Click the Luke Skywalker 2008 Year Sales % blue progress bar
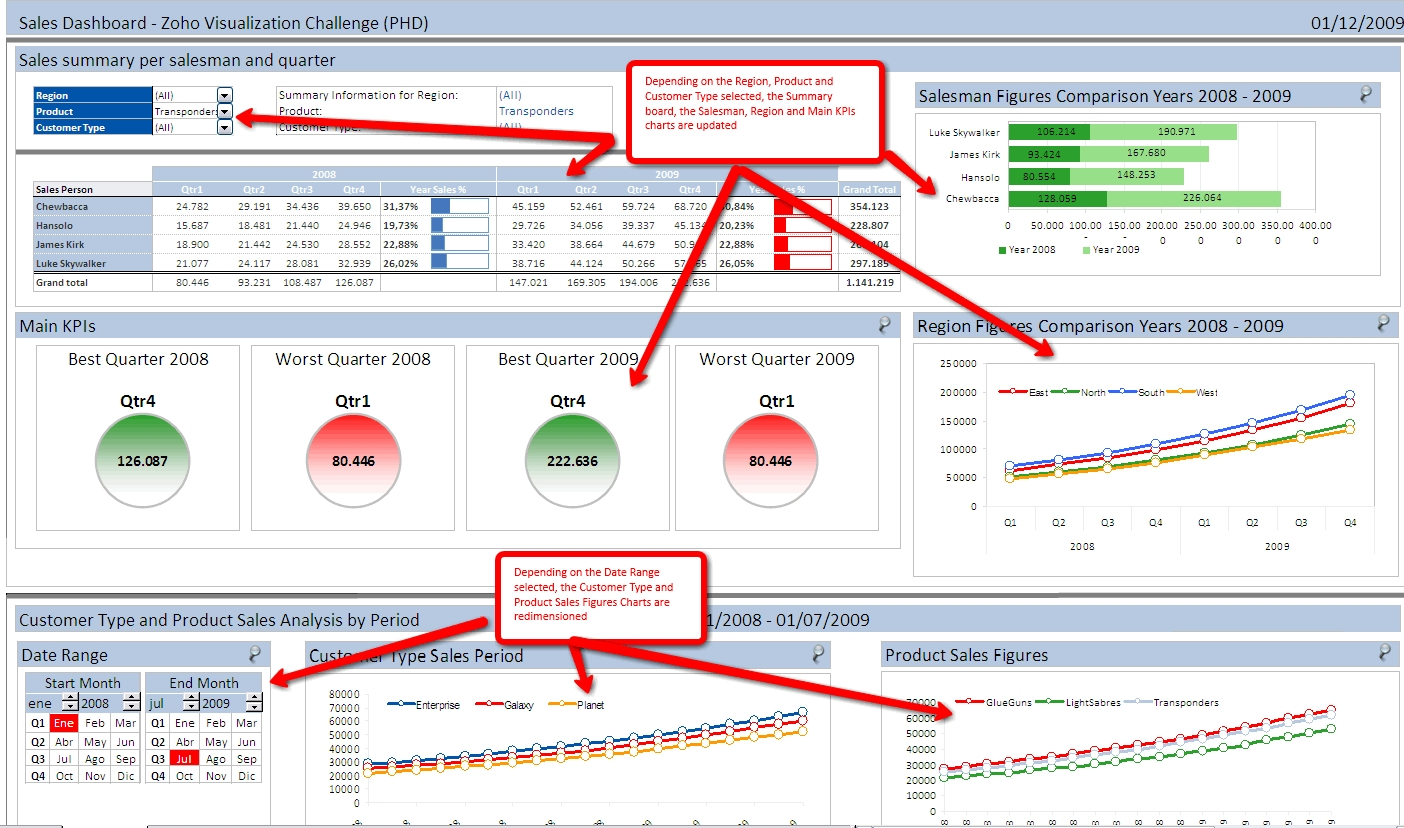Image resolution: width=1404 pixels, height=828 pixels. coord(460,262)
